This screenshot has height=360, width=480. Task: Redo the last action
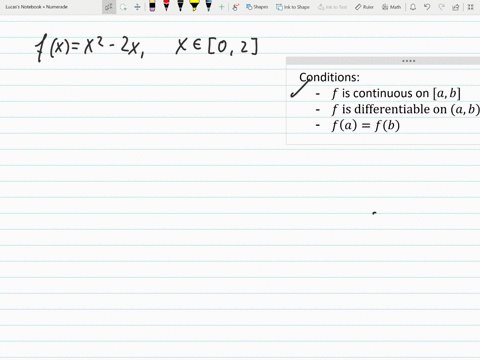441,7
